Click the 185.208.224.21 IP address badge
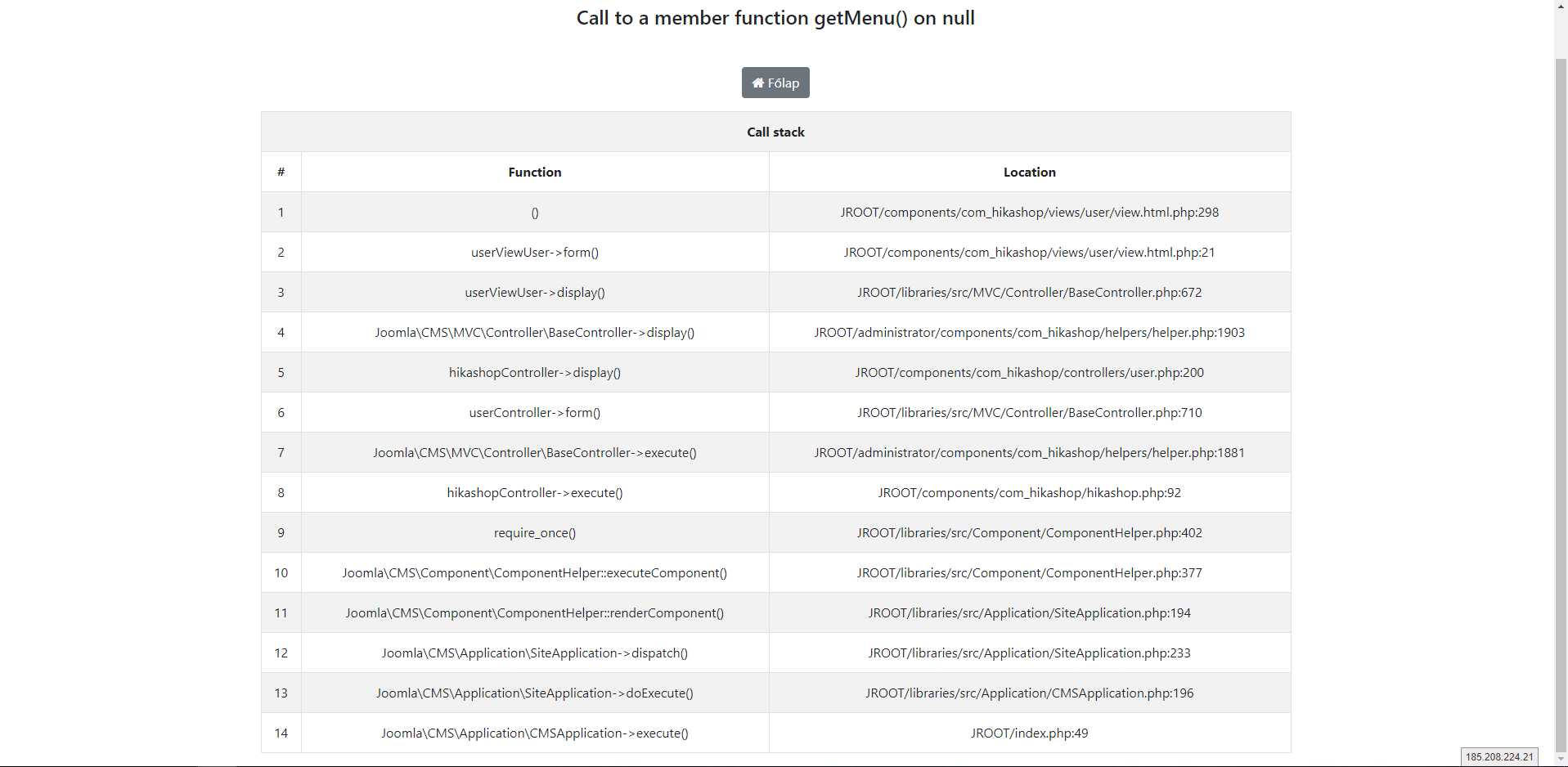This screenshot has height=767, width=1568. click(1498, 756)
